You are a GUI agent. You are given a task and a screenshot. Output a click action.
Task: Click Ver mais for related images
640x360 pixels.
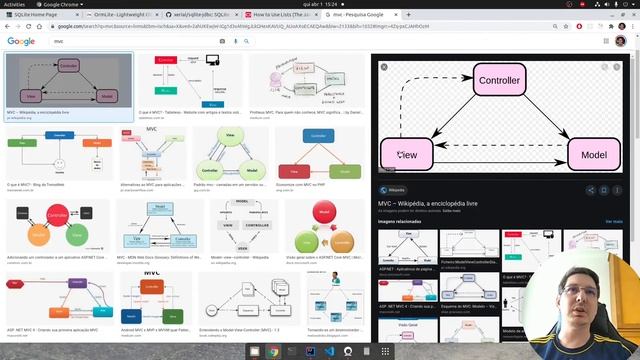614,222
